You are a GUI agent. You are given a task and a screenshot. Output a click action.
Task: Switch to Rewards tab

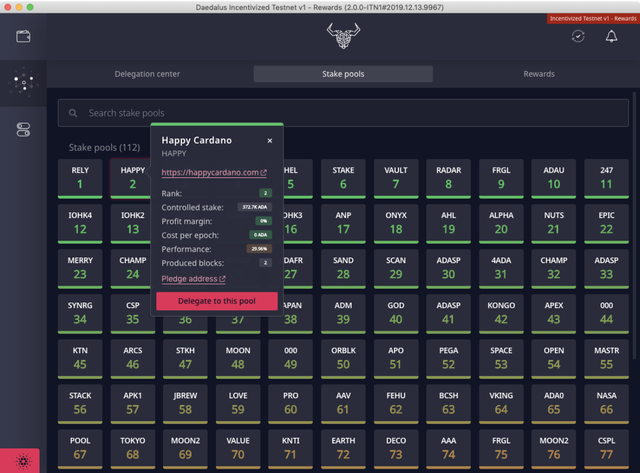(x=539, y=74)
